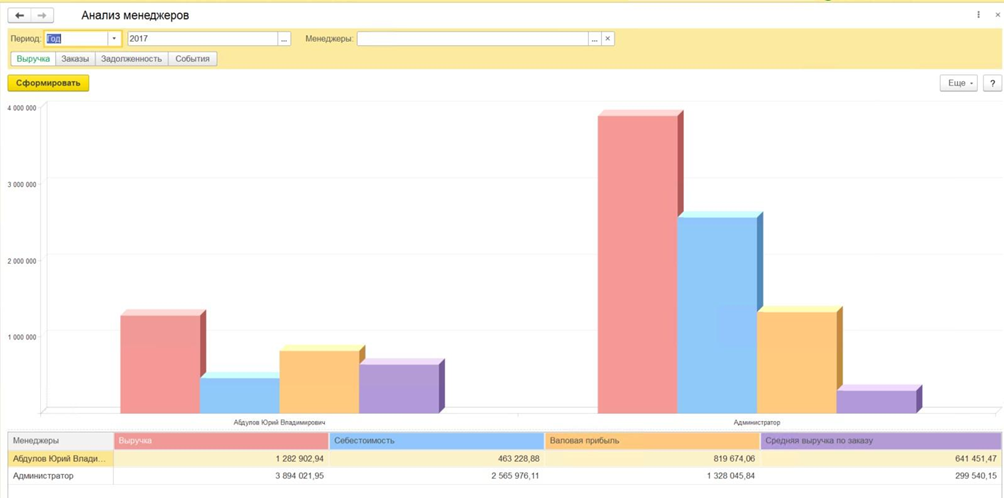
Task: Expand the Период dropdown arrow
Action: pyautogui.click(x=114, y=39)
